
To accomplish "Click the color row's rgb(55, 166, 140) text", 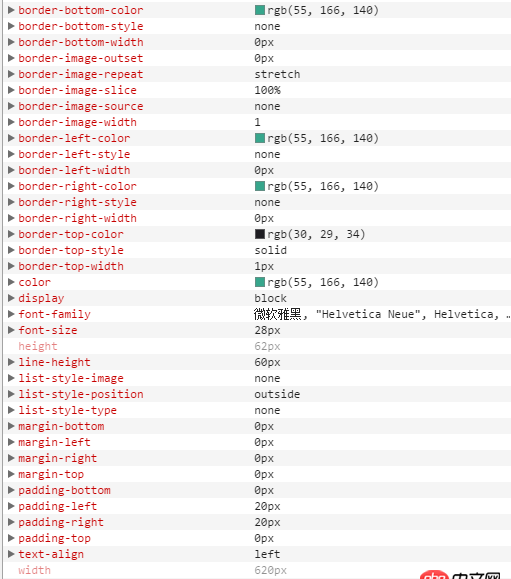I will (323, 282).
